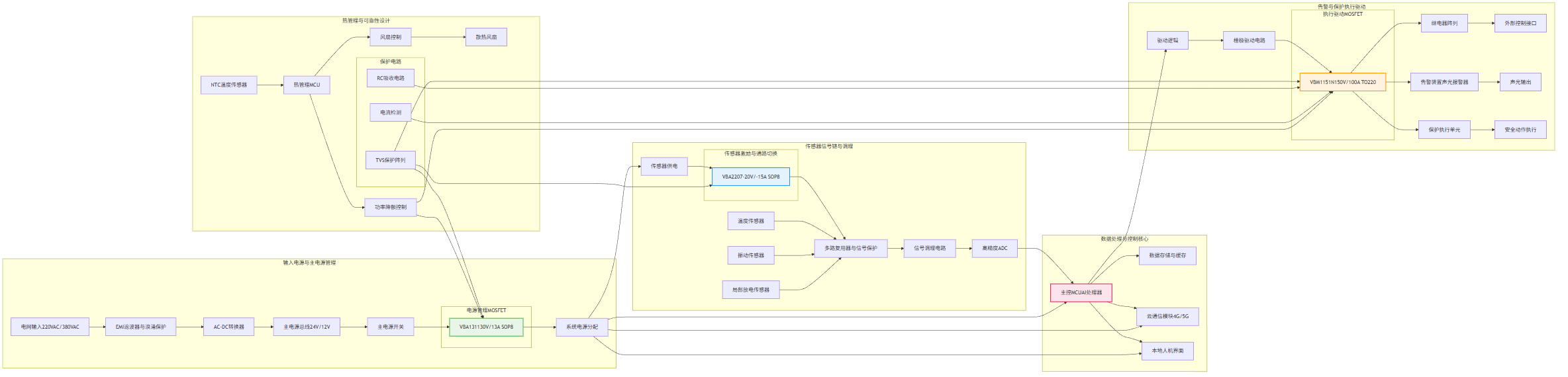
Task: Click the 数据处理与控制核心 group title
Action: tap(1124, 239)
